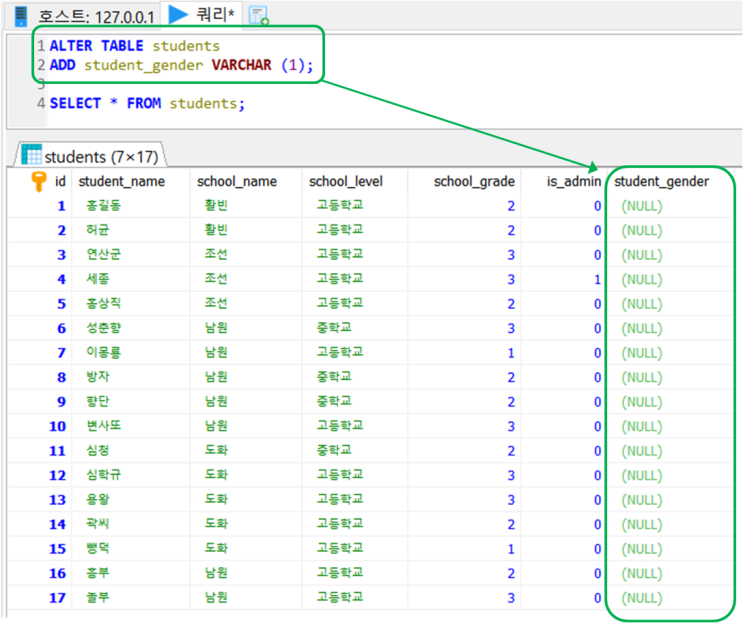Place cursor on ALTER TABLE students line
The height and width of the screenshot is (623, 743).
pyautogui.click(x=135, y=46)
